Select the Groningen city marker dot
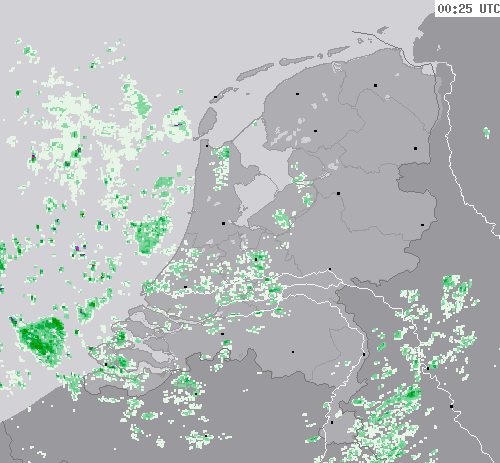 coord(375,85)
